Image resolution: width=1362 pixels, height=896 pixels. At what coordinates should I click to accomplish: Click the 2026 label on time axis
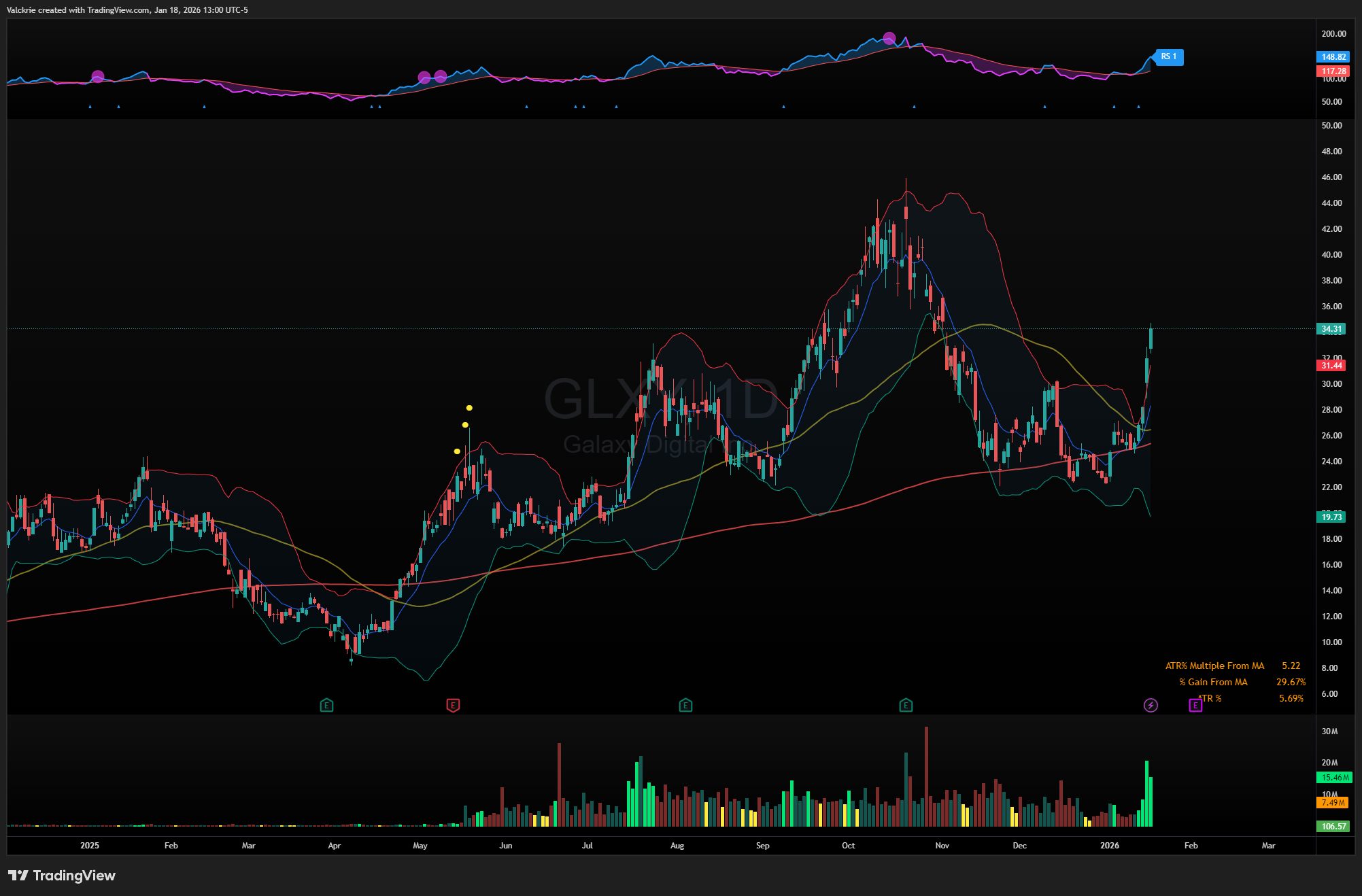click(x=1109, y=846)
